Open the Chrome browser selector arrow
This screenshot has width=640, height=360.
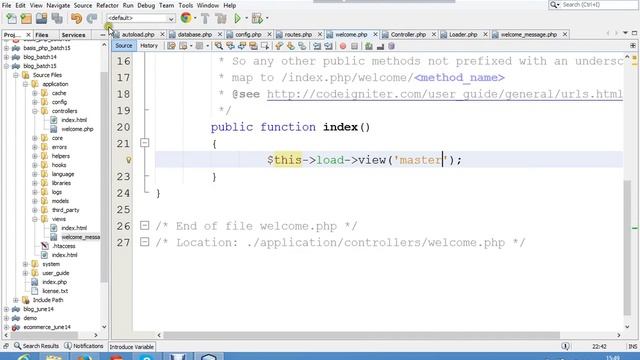[195, 18]
